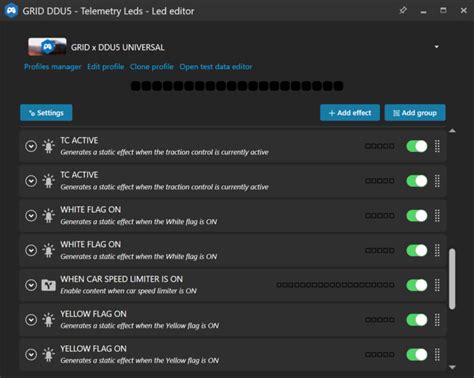Expand the second WHITE FLAG ON effect
The width and height of the screenshot is (474, 378).
tap(31, 250)
